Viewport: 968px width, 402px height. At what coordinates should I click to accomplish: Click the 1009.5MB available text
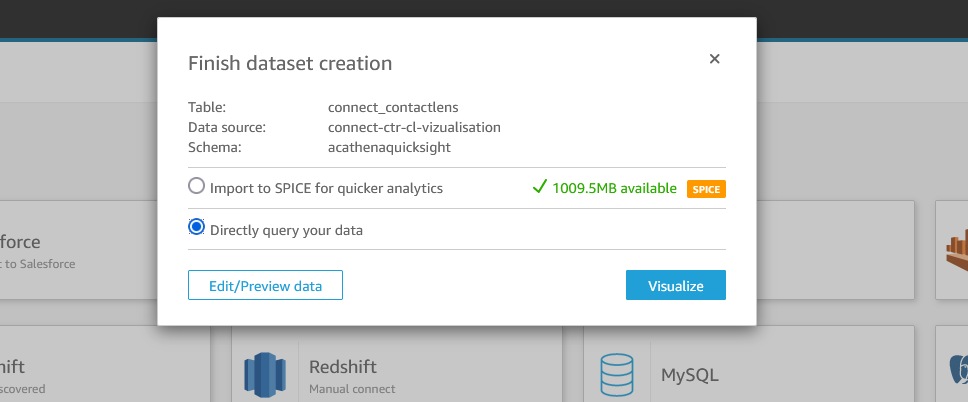pos(615,187)
